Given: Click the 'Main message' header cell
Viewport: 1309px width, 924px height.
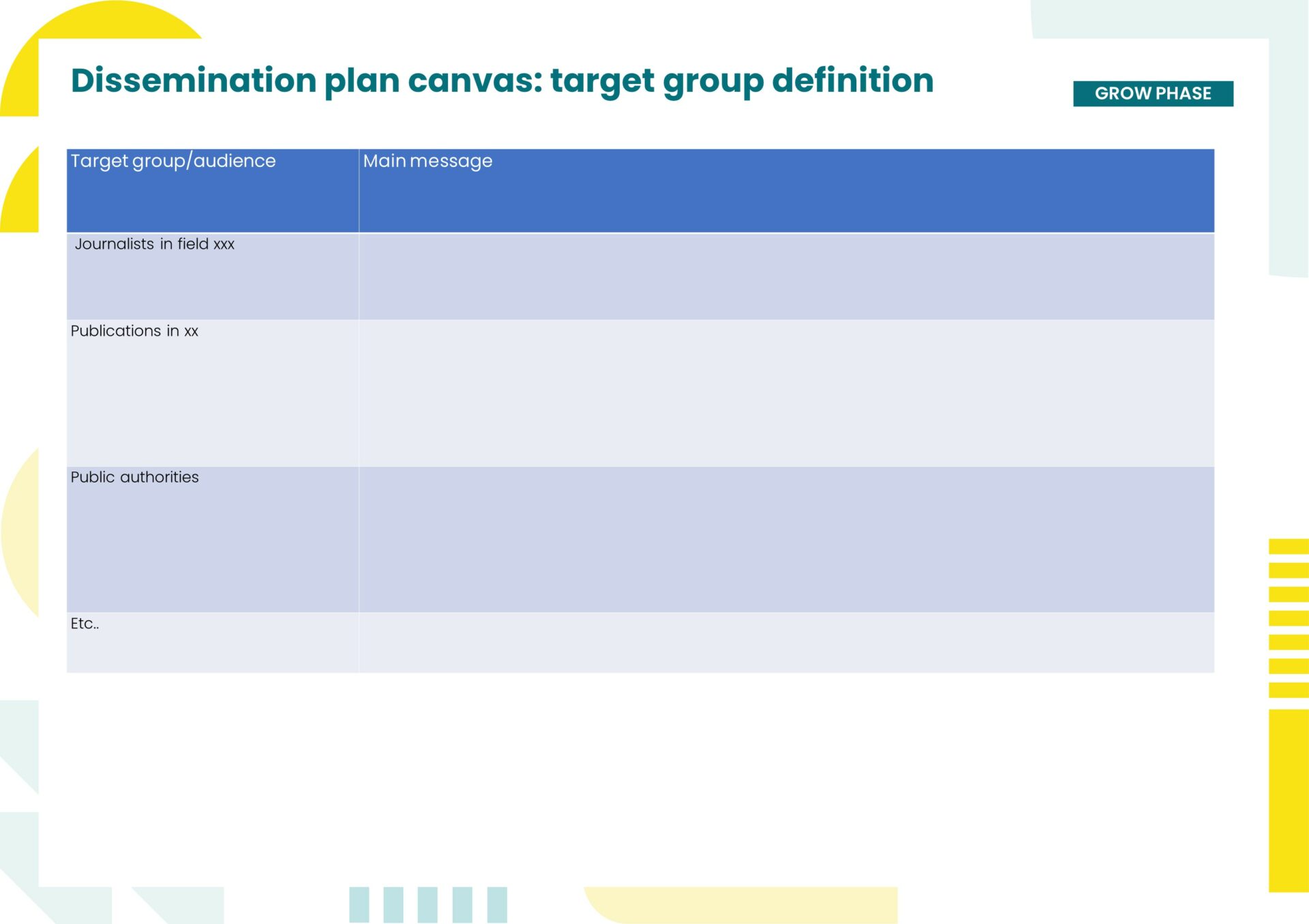Looking at the screenshot, I should (787, 191).
